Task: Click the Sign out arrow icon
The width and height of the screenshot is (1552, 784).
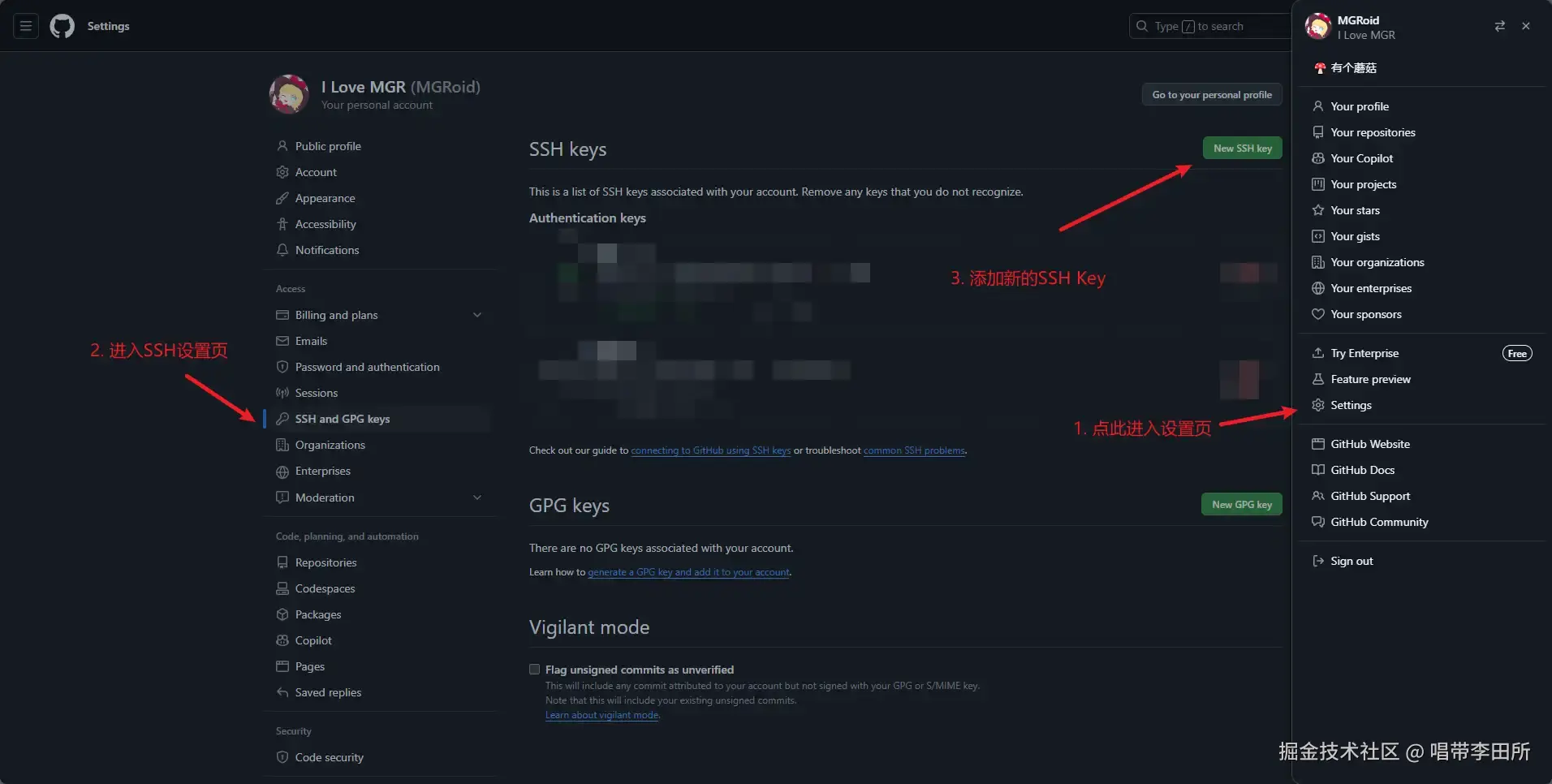Action: (x=1318, y=561)
